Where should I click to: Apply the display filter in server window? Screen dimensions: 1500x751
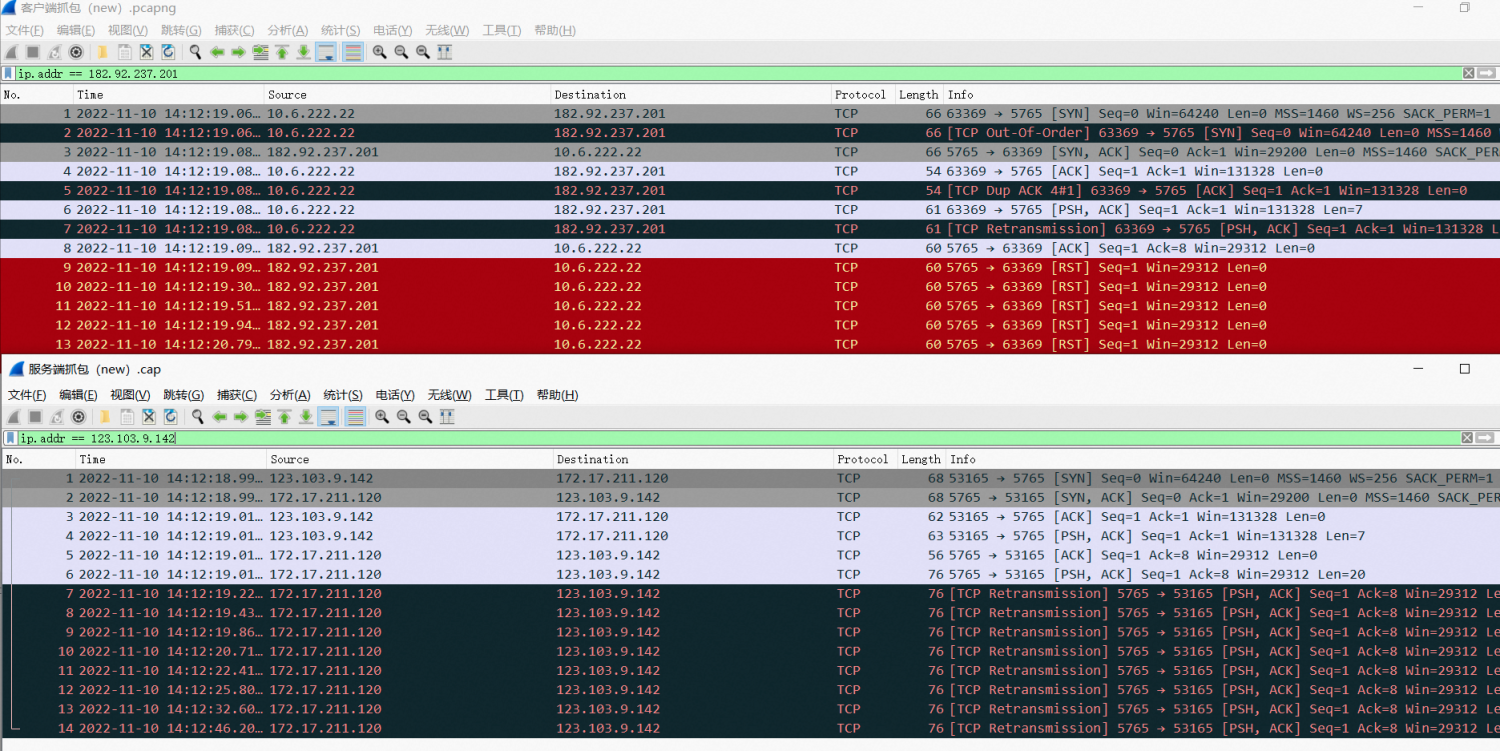coord(1486,438)
